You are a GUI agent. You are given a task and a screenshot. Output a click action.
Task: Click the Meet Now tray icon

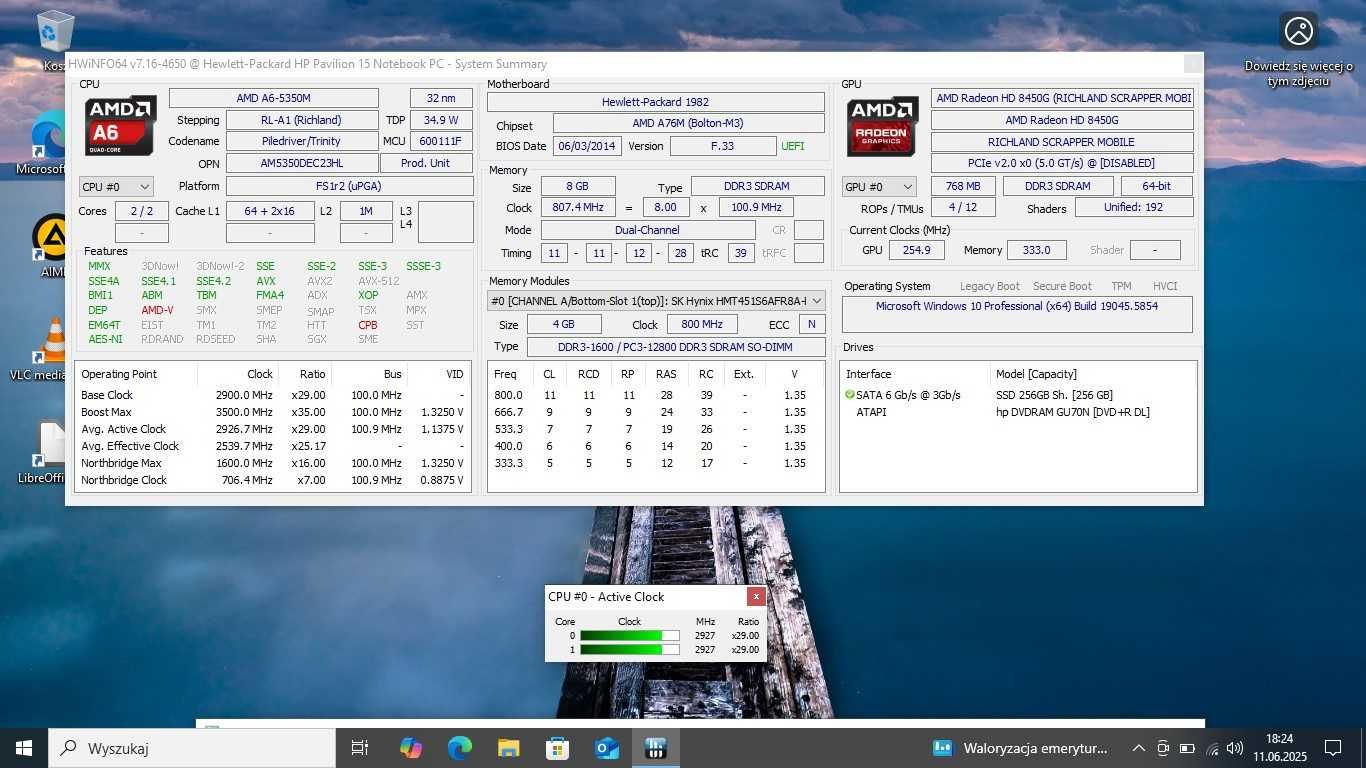click(1163, 748)
